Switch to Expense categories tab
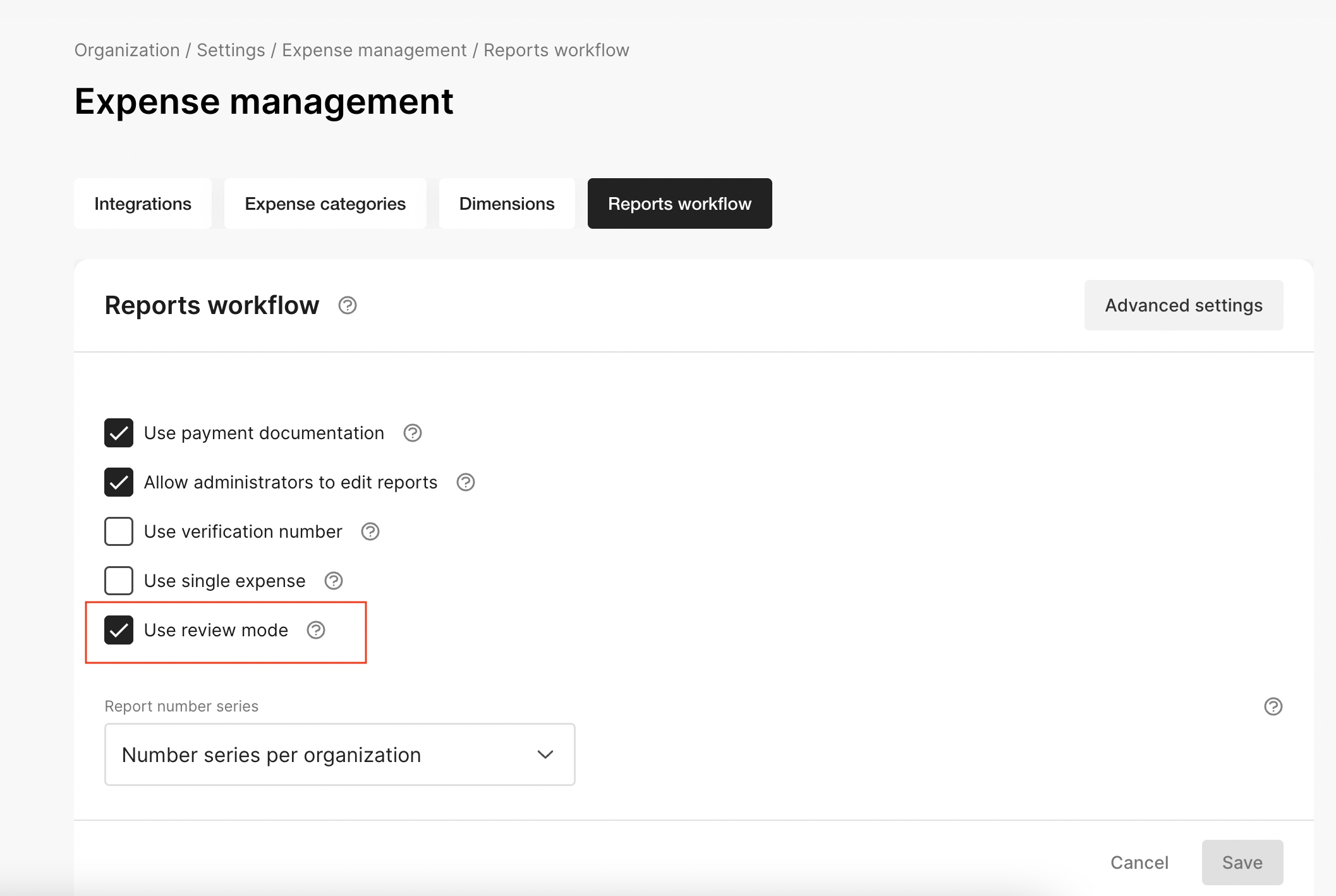 325,203
